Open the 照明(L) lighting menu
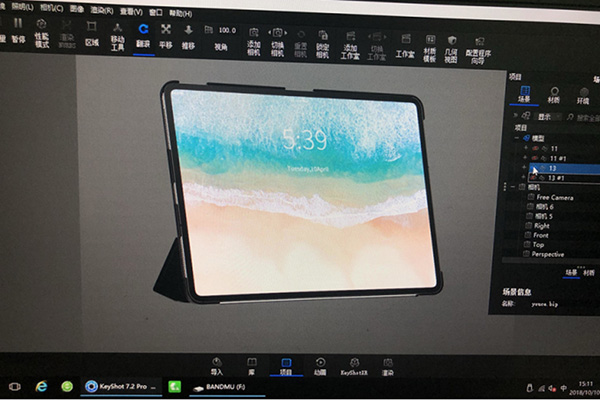 pos(21,7)
